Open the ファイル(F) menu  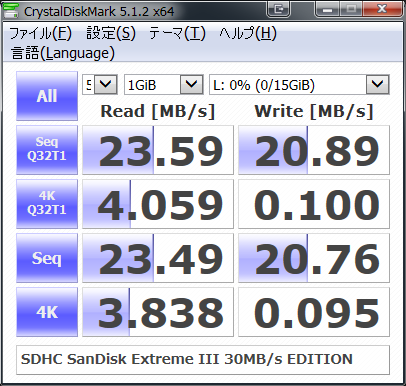pyautogui.click(x=40, y=33)
